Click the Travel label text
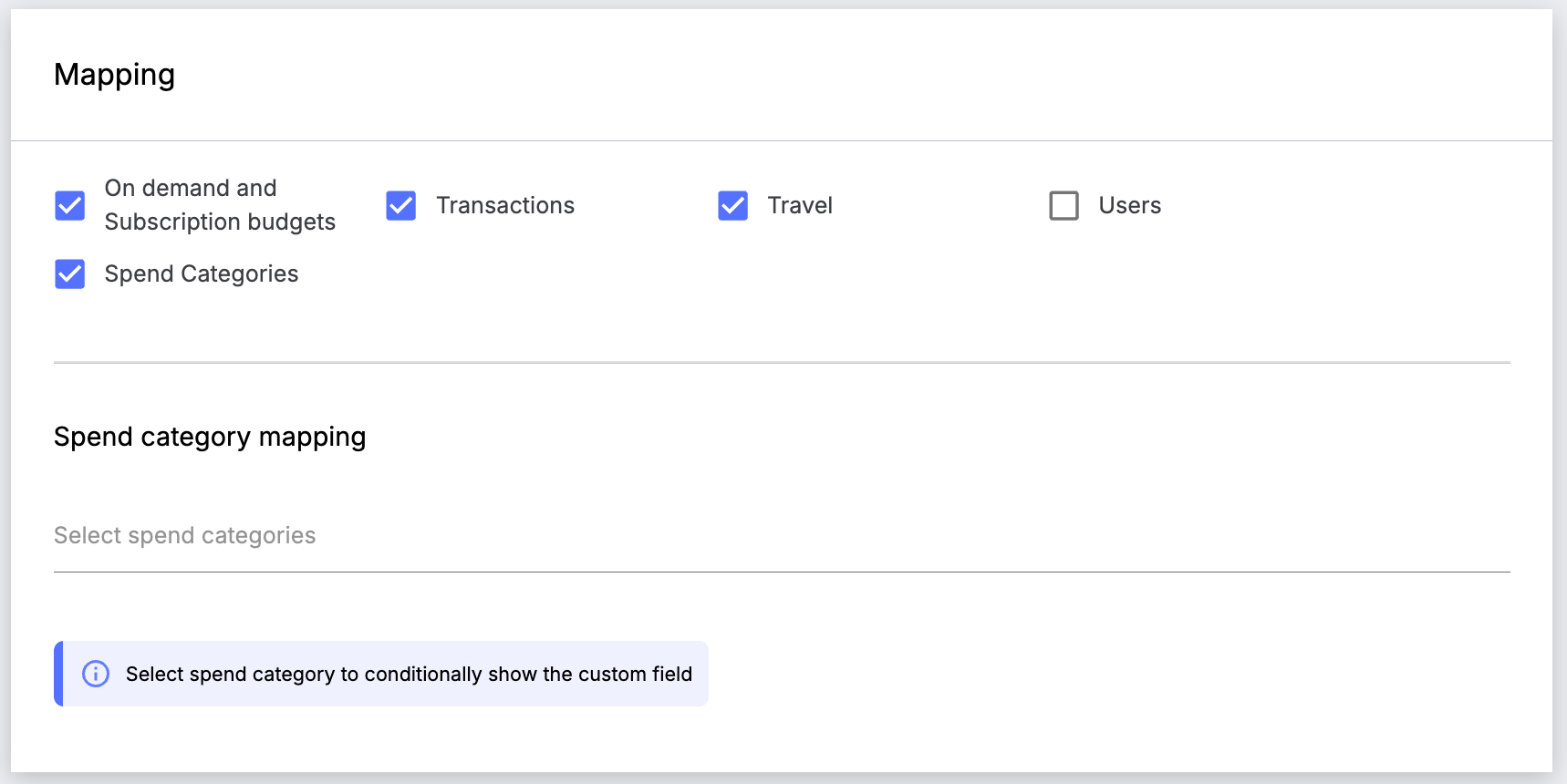Viewport: 1567px width, 784px height. 800,206
